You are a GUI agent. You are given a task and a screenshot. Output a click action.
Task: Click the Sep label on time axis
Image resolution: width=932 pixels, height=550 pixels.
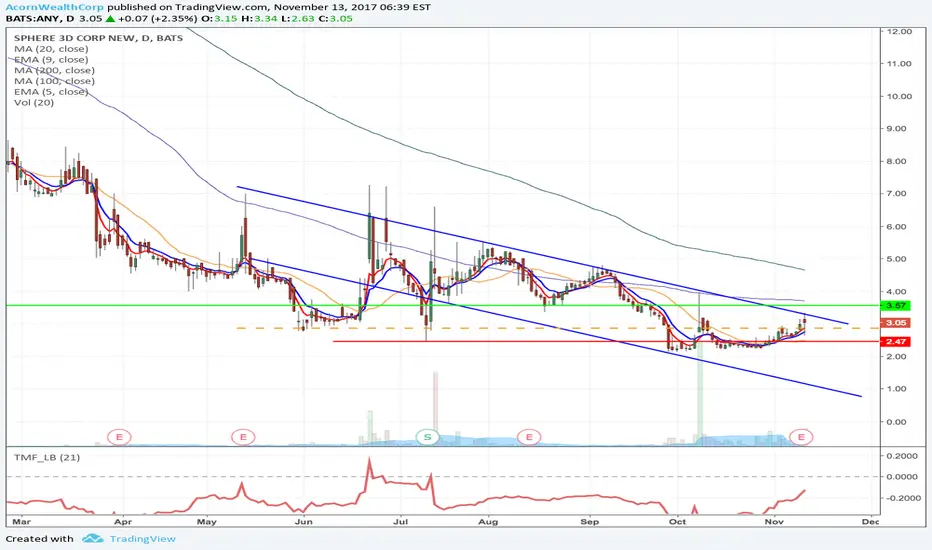590,521
